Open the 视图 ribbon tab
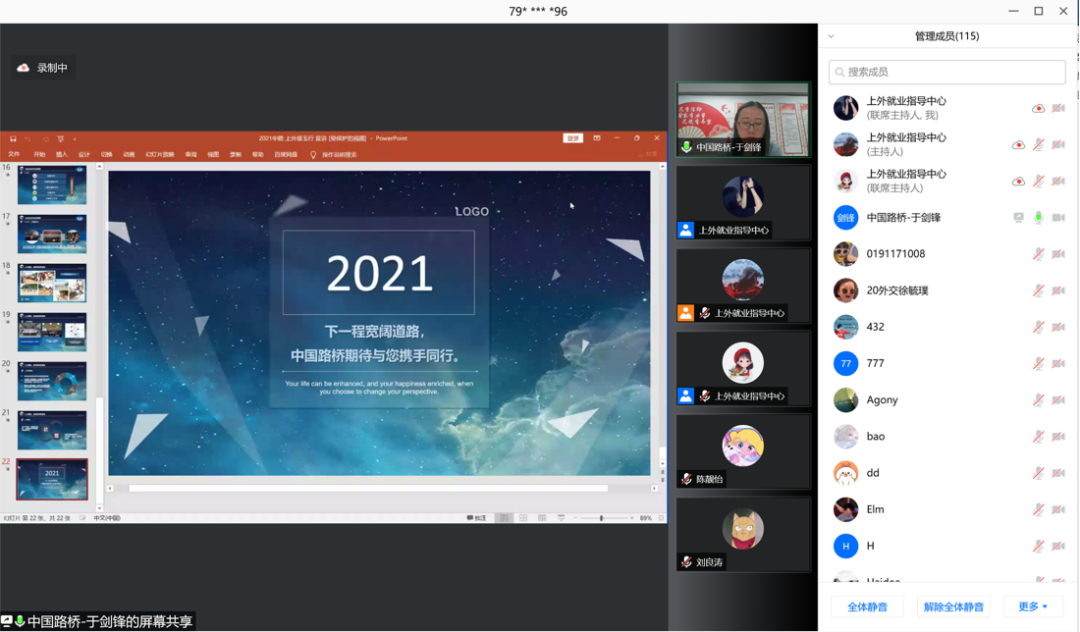The image size is (1080, 632). [213, 155]
